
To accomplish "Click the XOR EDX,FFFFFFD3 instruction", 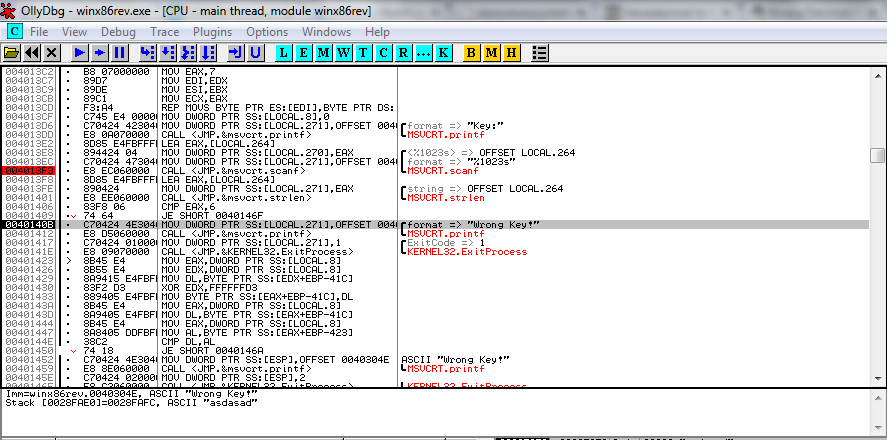I will click(x=209, y=288).
